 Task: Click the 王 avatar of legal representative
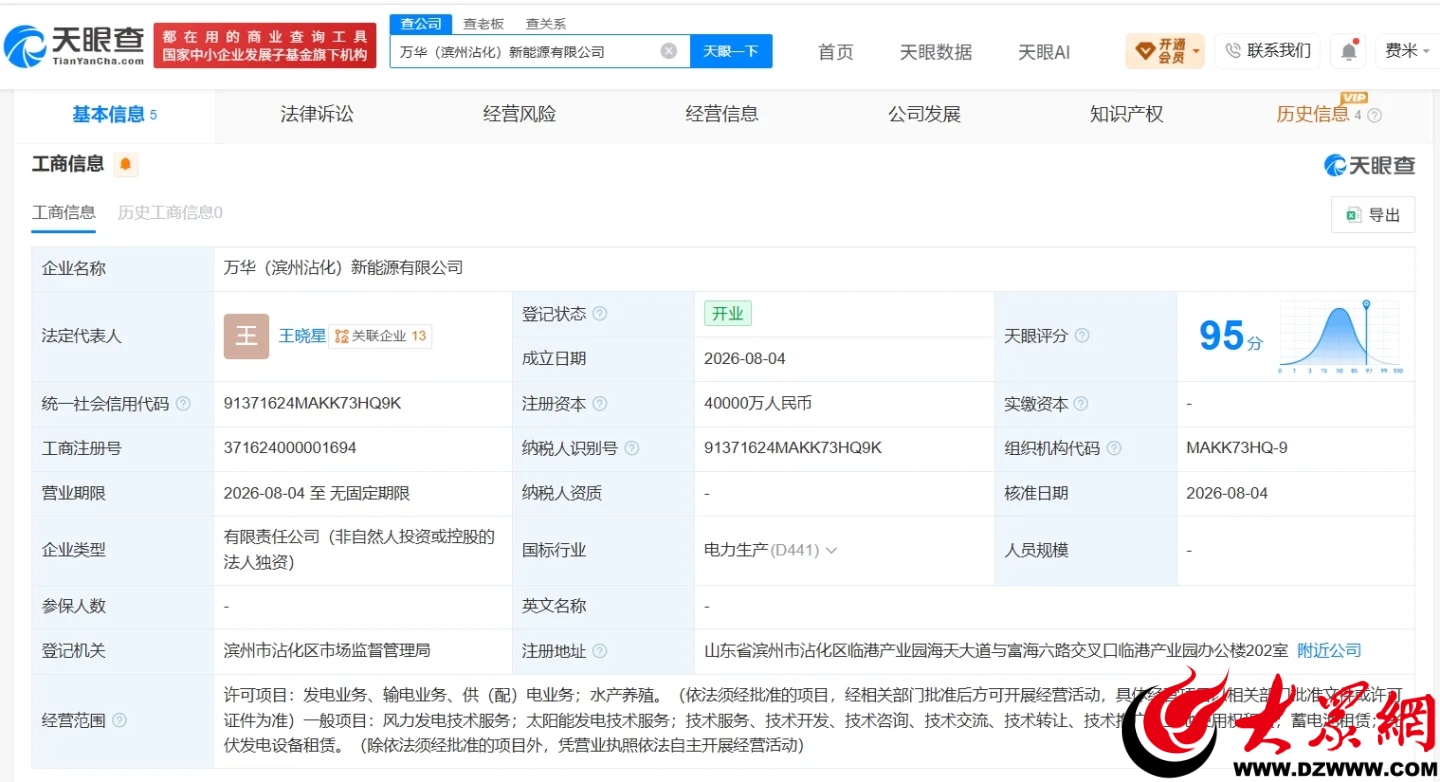tap(246, 336)
